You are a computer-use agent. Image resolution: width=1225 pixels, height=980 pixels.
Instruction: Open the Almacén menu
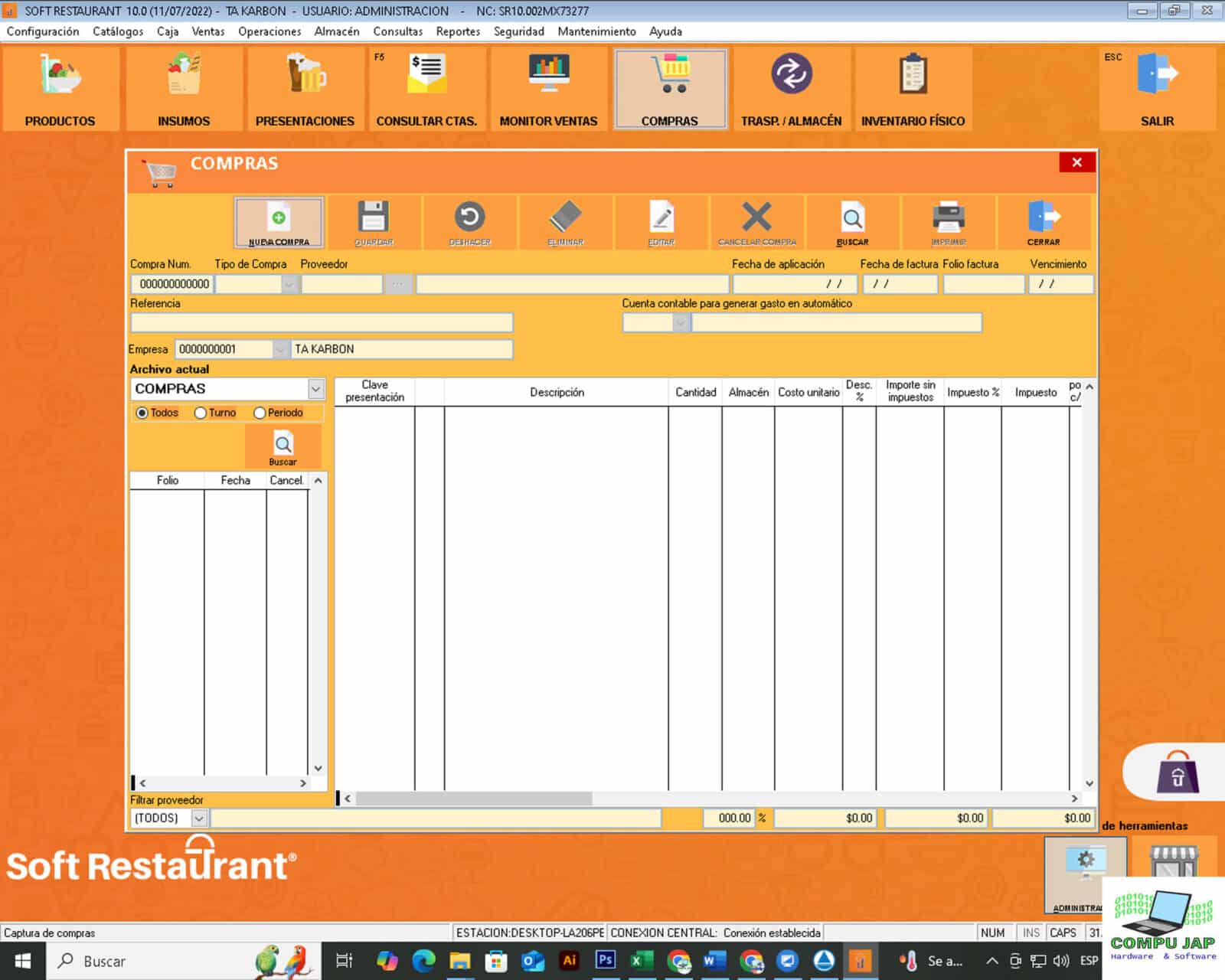[337, 31]
